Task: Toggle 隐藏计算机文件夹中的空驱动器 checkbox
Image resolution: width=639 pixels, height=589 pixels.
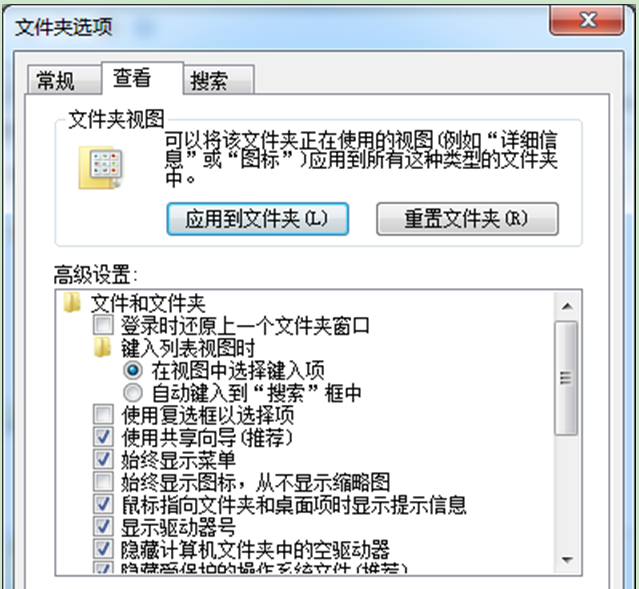Action: (103, 549)
